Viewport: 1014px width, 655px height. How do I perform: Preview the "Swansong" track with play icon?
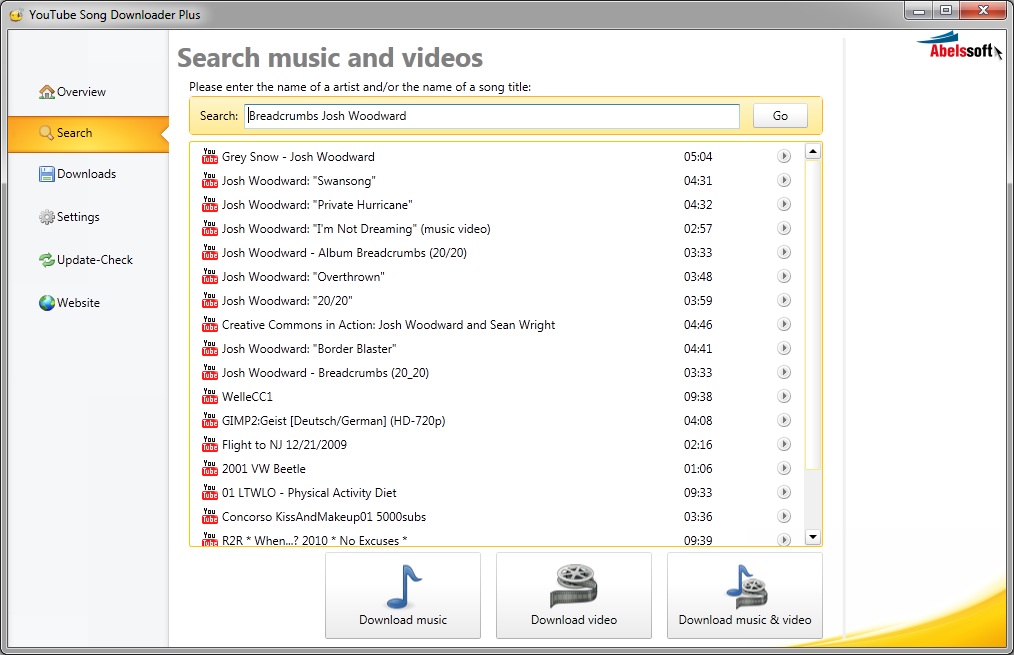784,180
